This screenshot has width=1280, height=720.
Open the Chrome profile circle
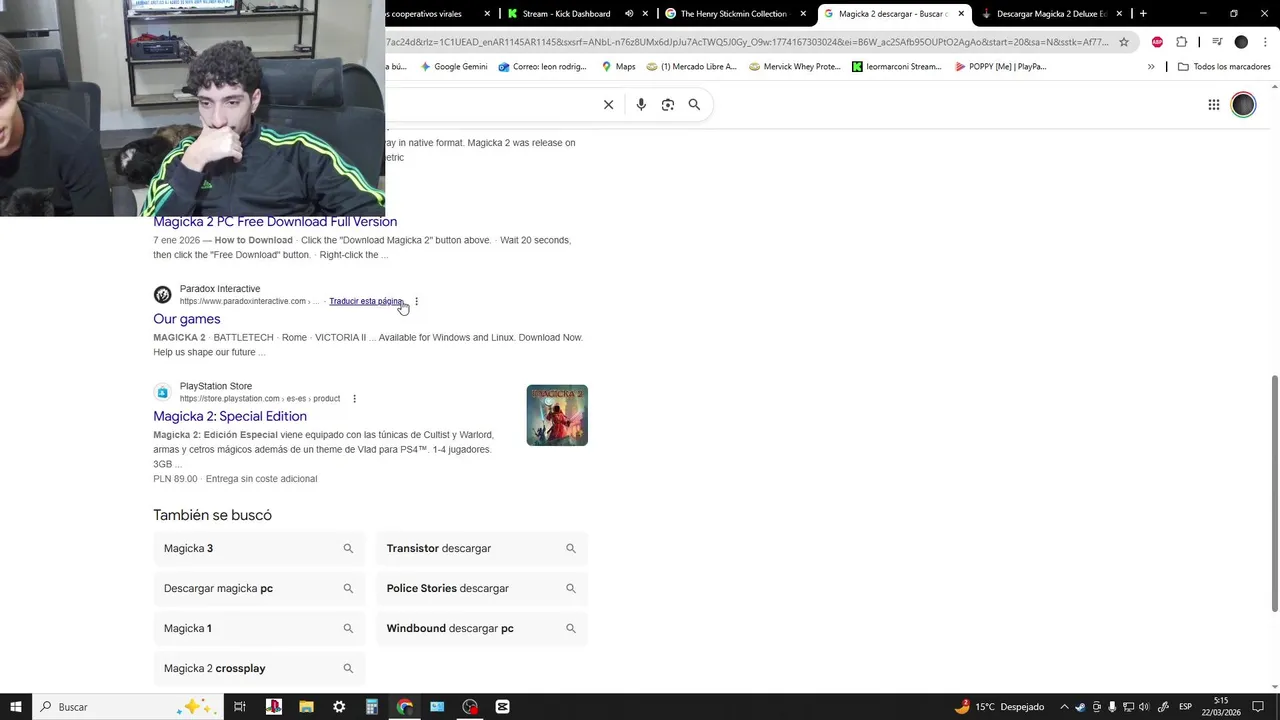click(1241, 42)
